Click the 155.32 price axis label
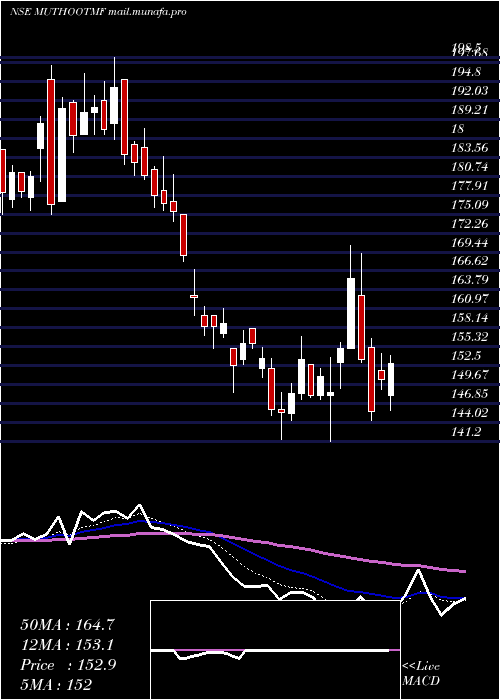 [x=470, y=338]
